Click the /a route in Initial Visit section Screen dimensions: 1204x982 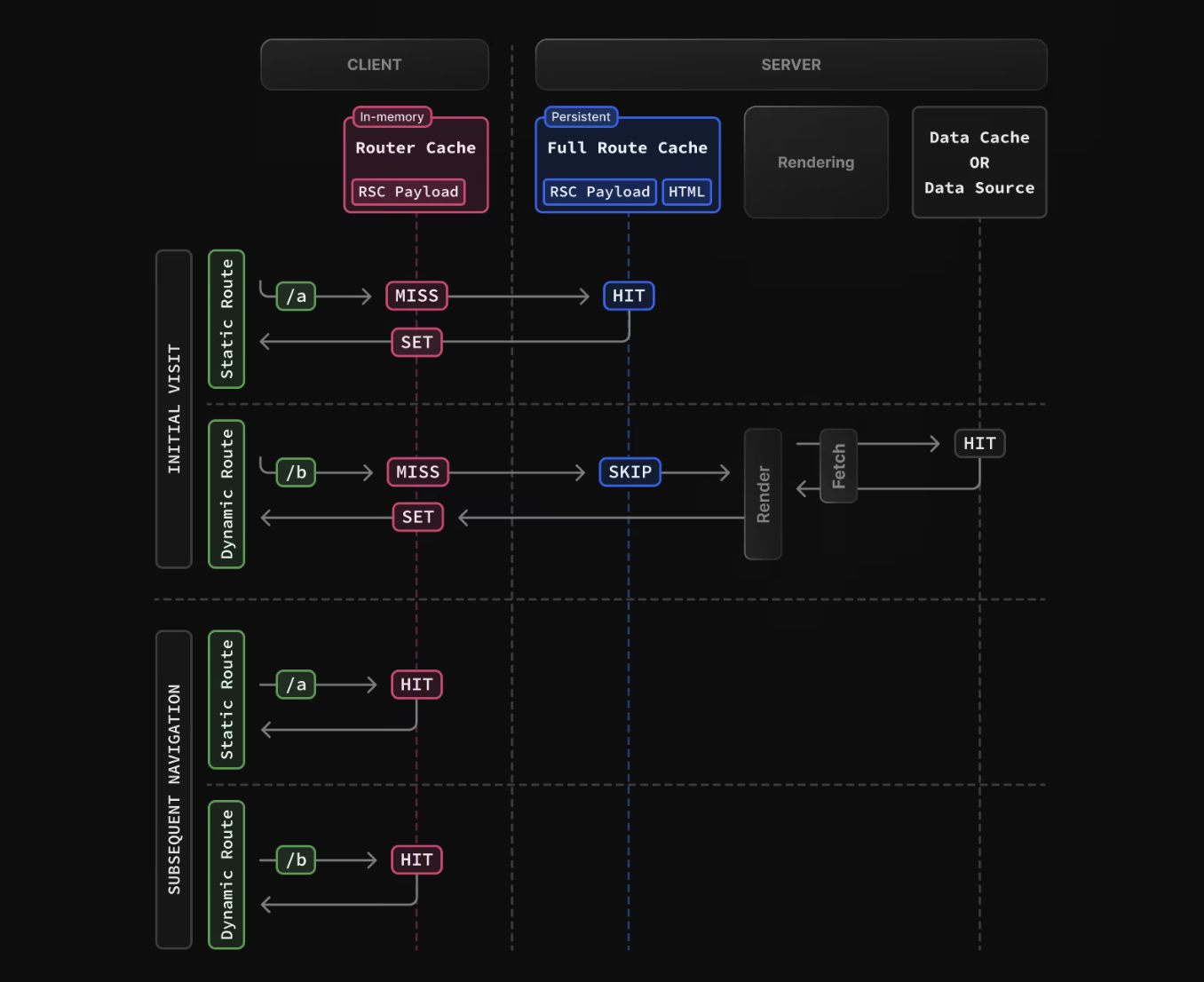click(x=296, y=297)
